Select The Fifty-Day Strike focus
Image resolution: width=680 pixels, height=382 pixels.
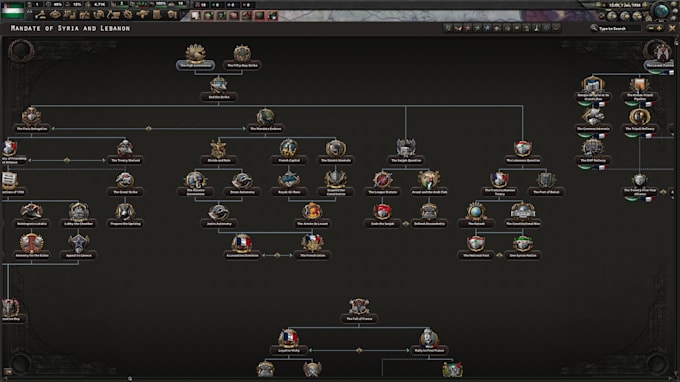[242, 57]
